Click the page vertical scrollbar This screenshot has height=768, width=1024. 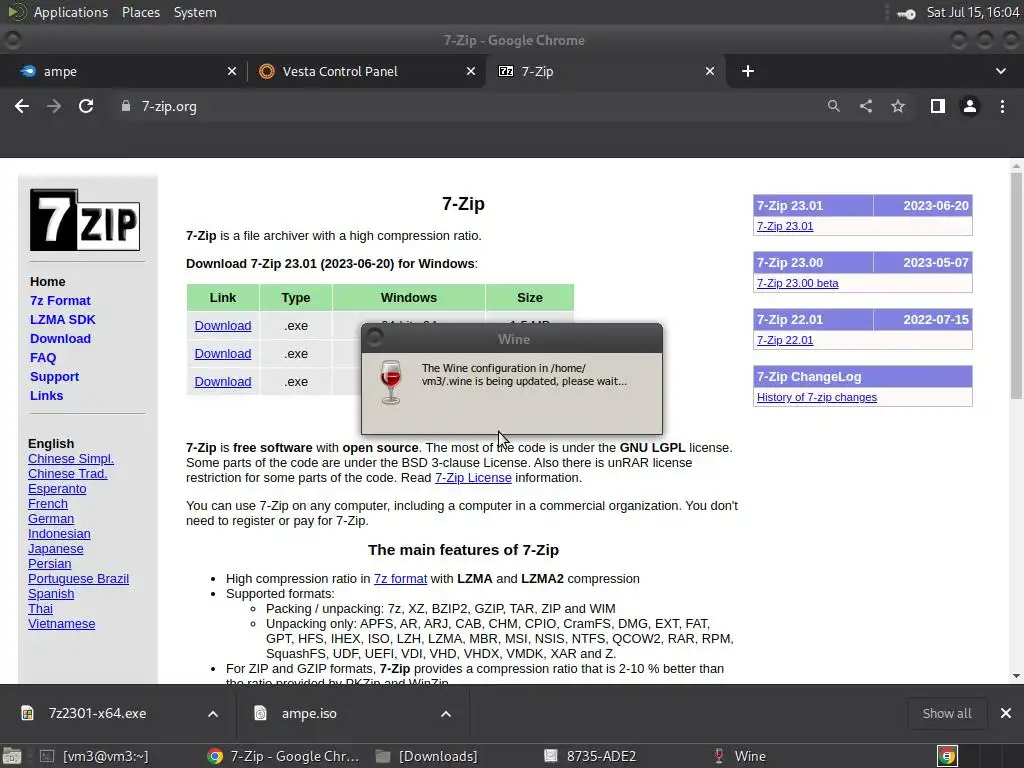1016,285
